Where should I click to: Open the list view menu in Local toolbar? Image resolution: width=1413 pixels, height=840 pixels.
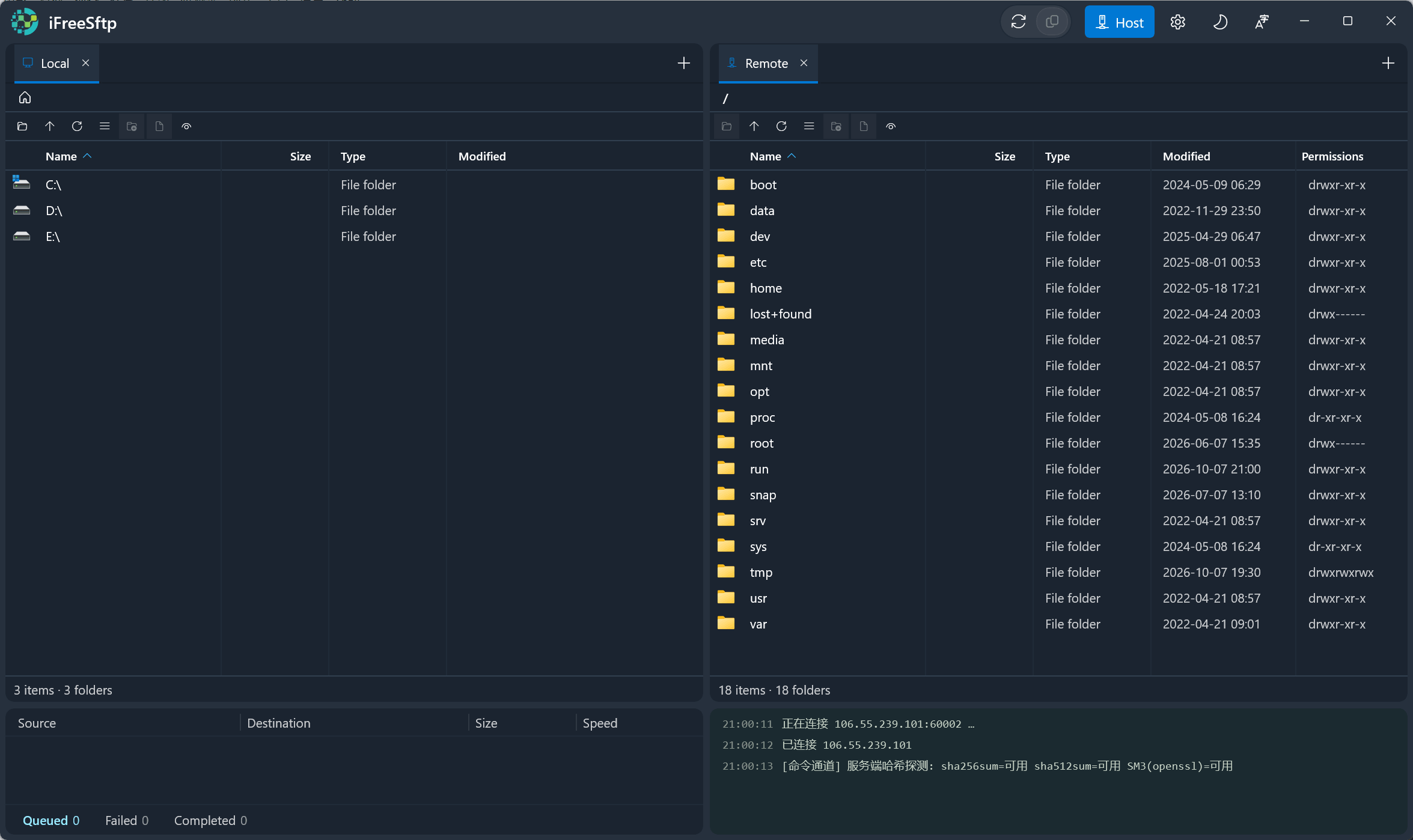[x=105, y=126]
